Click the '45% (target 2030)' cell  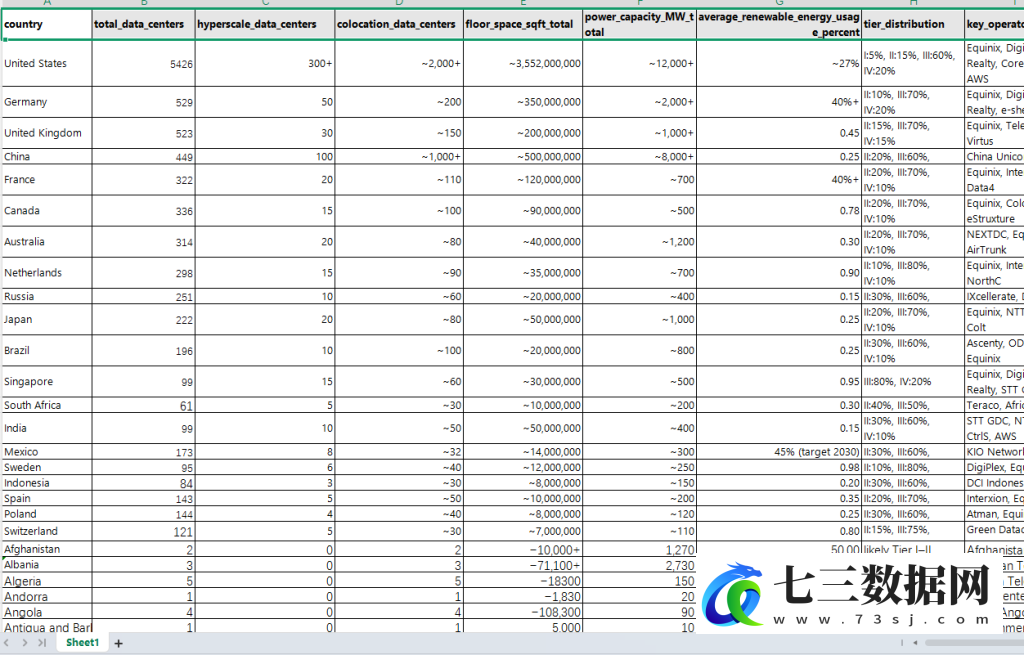[x=779, y=452]
